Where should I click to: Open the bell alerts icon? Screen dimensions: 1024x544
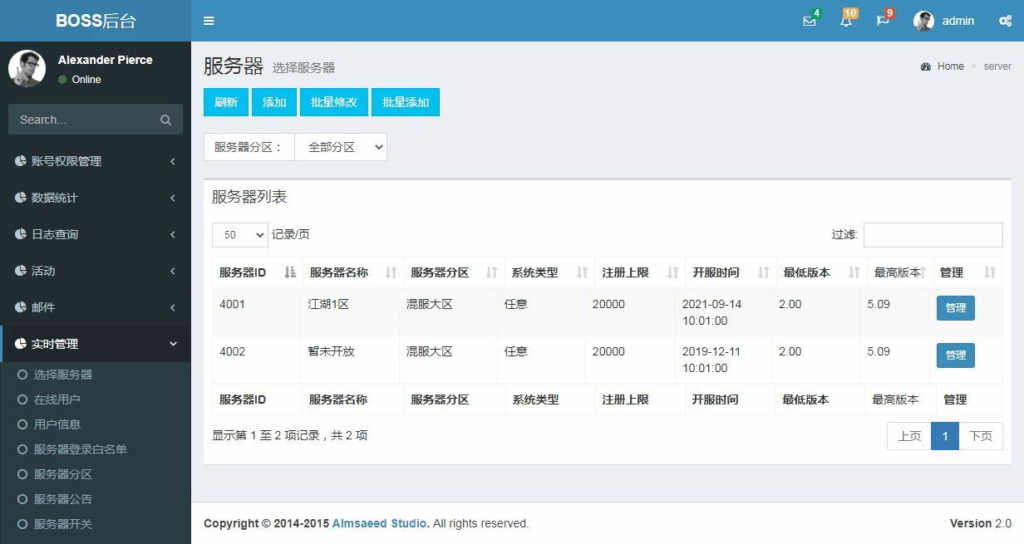(846, 21)
